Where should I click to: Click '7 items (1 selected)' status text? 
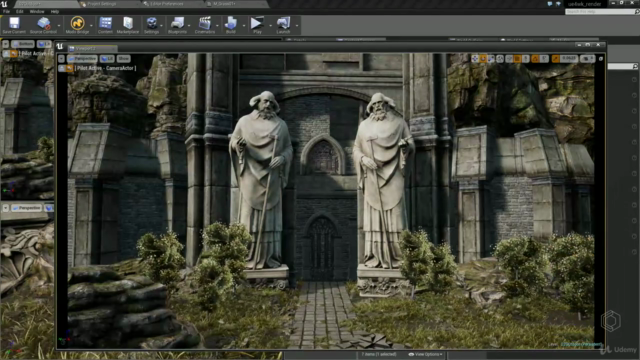(378, 354)
